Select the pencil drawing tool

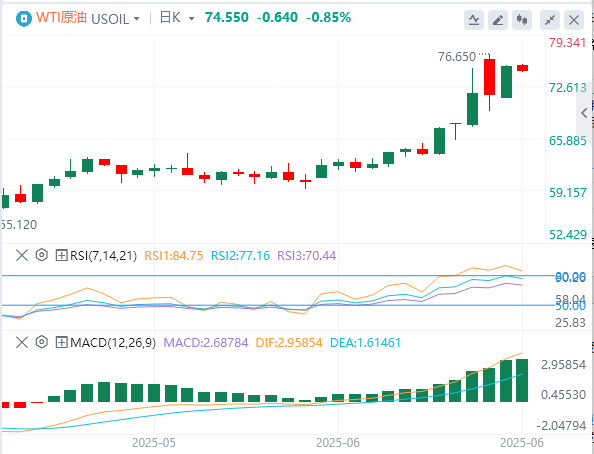(x=498, y=20)
